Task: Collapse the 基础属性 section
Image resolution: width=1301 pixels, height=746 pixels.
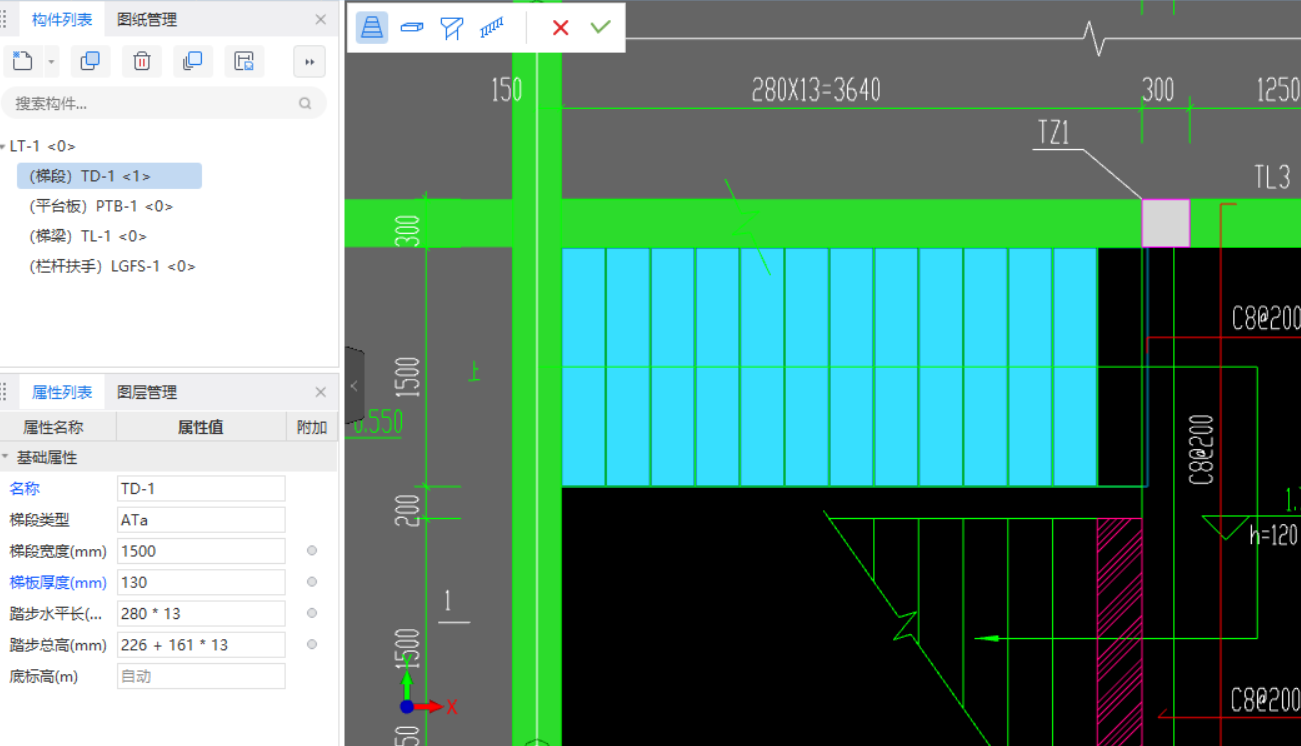Action: [6, 458]
